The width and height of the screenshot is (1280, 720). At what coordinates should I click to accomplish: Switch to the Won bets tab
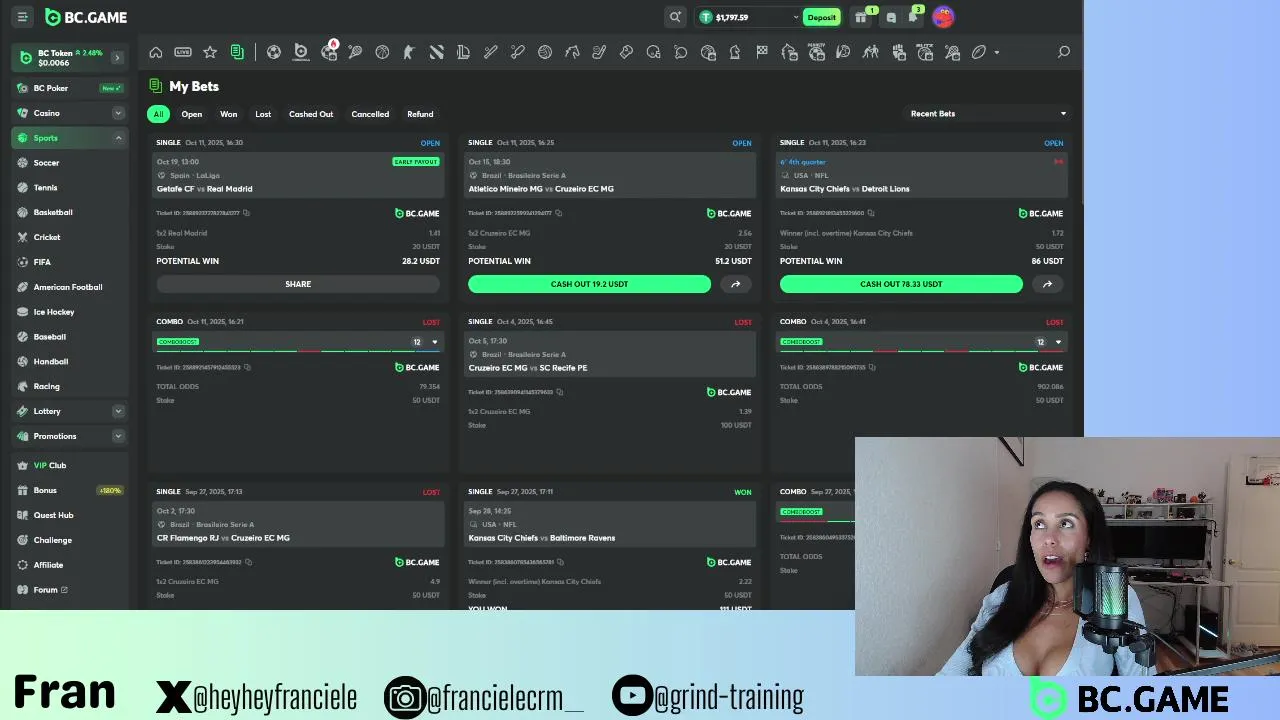pos(229,114)
